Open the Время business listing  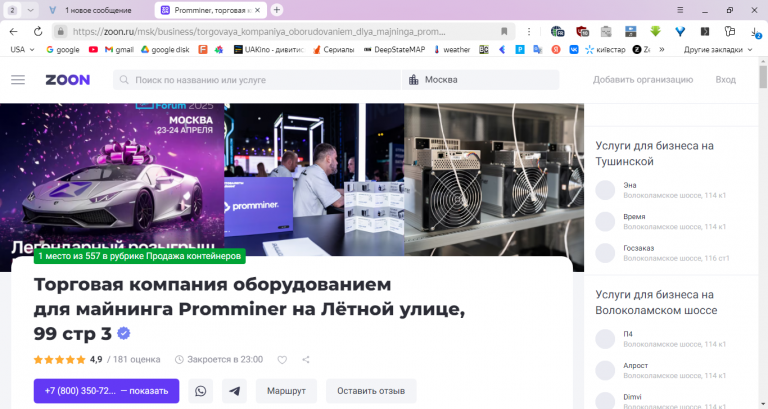point(660,221)
